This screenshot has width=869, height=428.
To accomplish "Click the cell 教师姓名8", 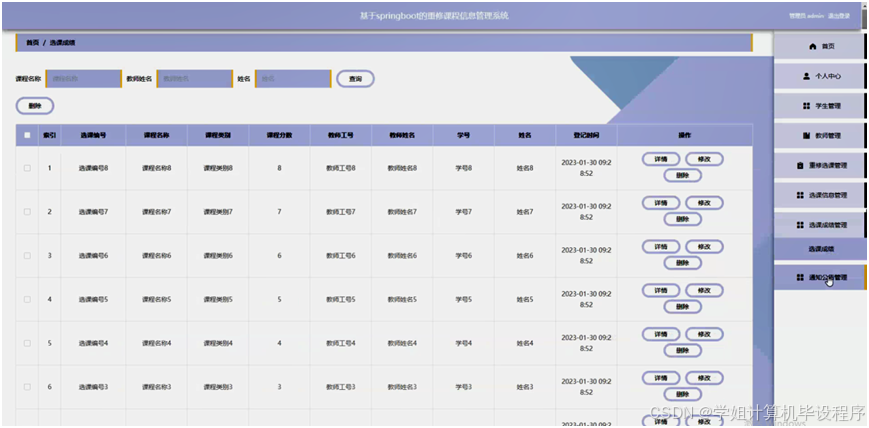I will [x=402, y=168].
